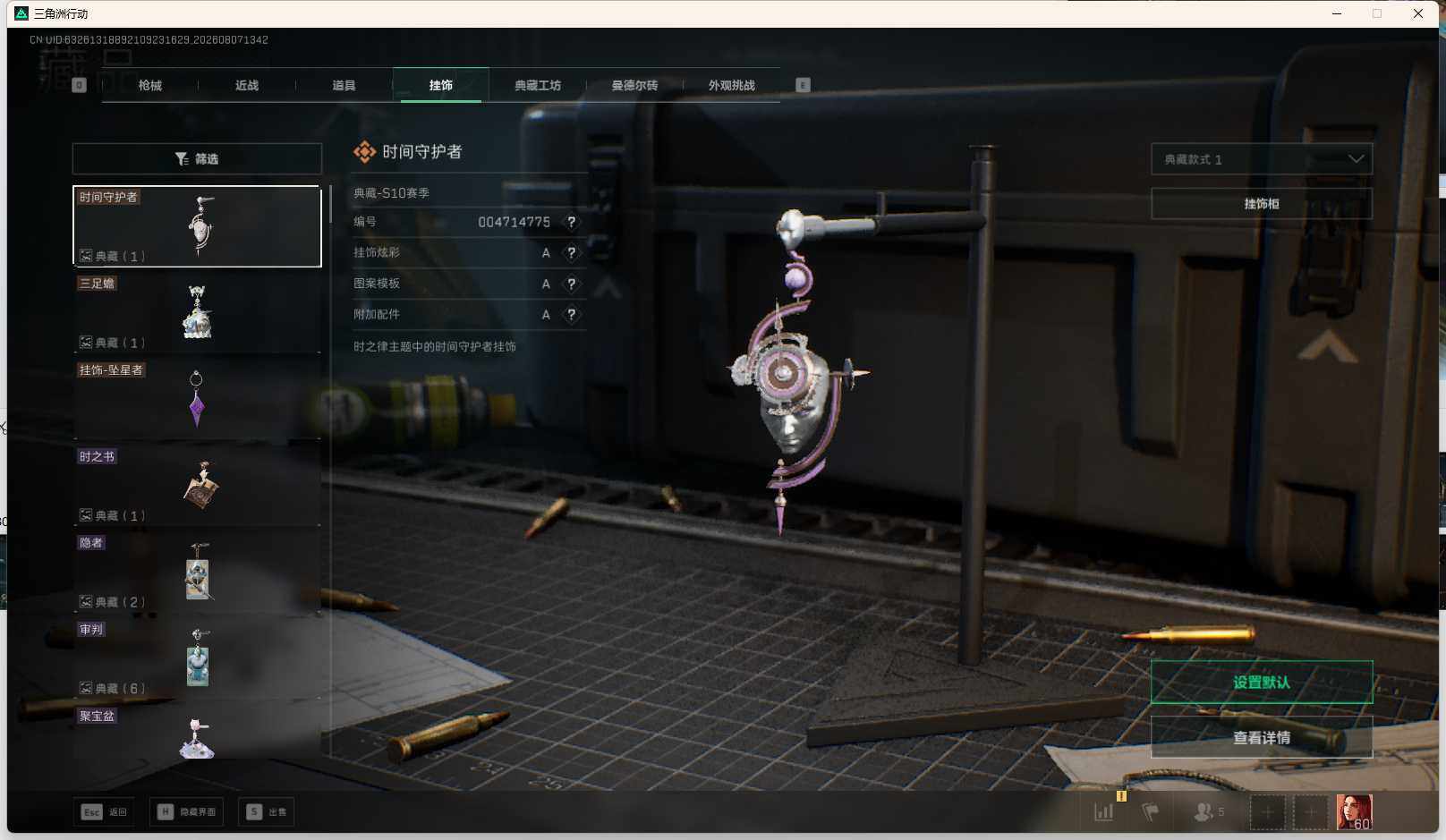Click the 时间守护者 rarity diamond icon

[364, 152]
